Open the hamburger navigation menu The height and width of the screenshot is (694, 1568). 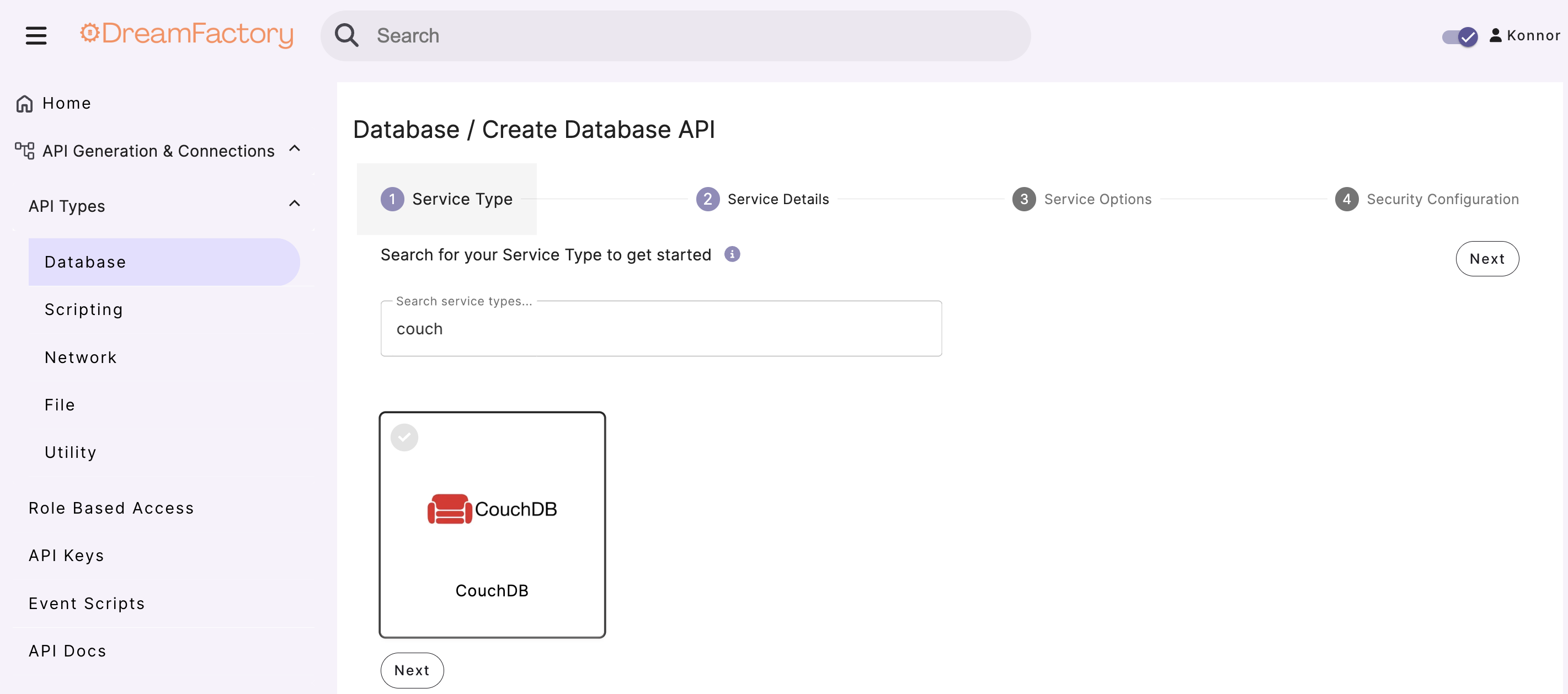click(x=36, y=35)
